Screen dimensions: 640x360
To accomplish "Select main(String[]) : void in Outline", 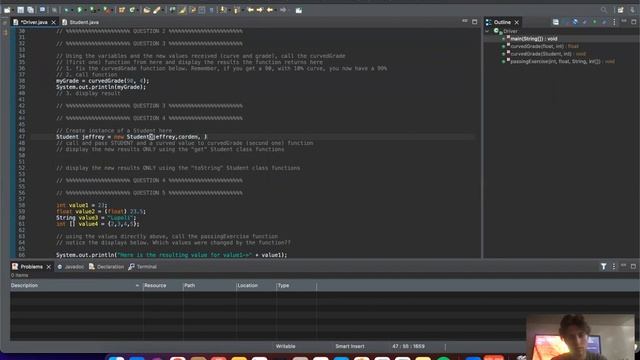I will [x=533, y=39].
